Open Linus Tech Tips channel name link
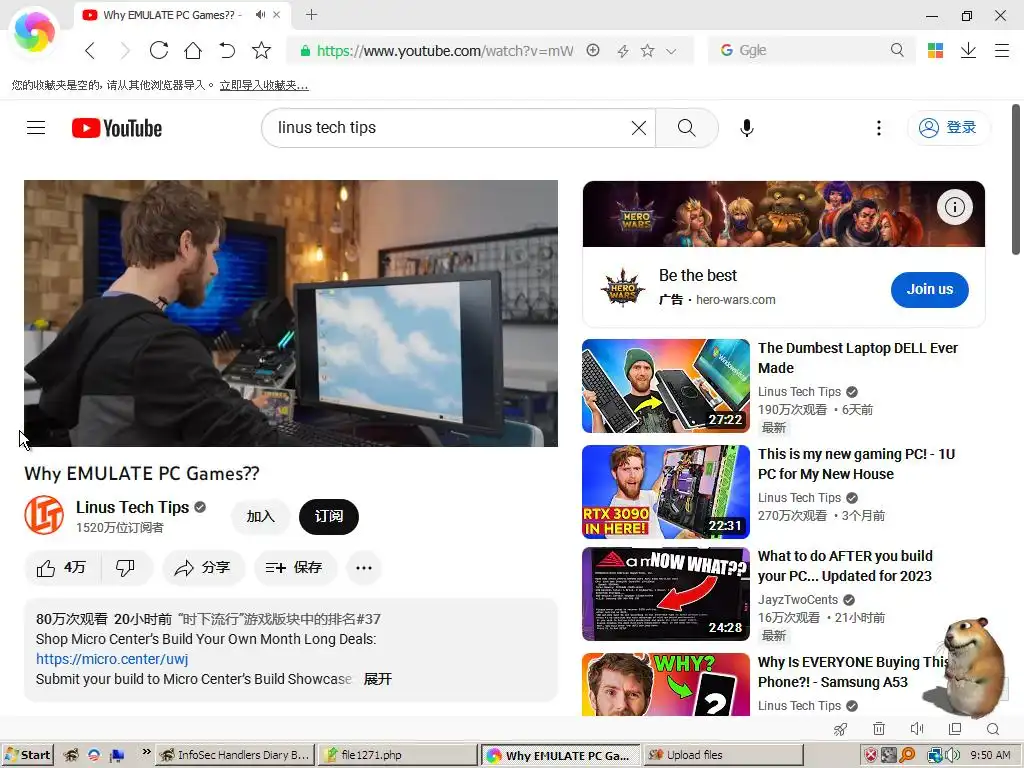Screen dimensions: 1024x768 (132, 507)
